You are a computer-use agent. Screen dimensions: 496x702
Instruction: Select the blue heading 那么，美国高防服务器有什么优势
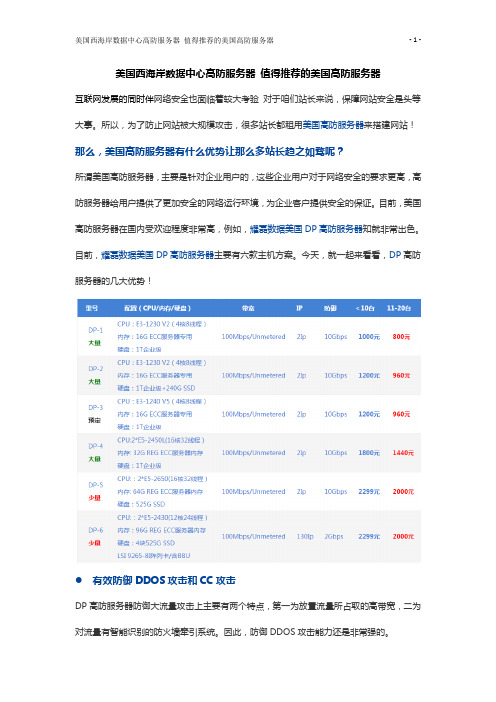click(209, 151)
